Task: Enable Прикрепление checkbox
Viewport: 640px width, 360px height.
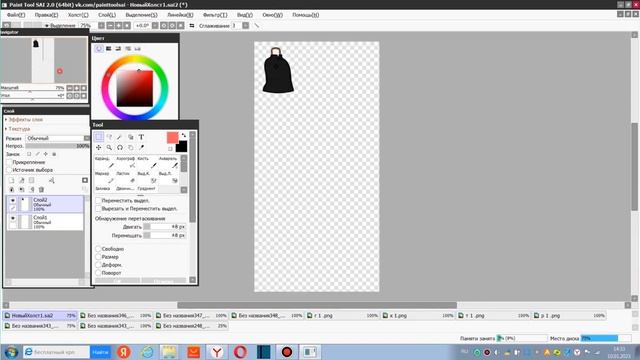Action: [9, 162]
